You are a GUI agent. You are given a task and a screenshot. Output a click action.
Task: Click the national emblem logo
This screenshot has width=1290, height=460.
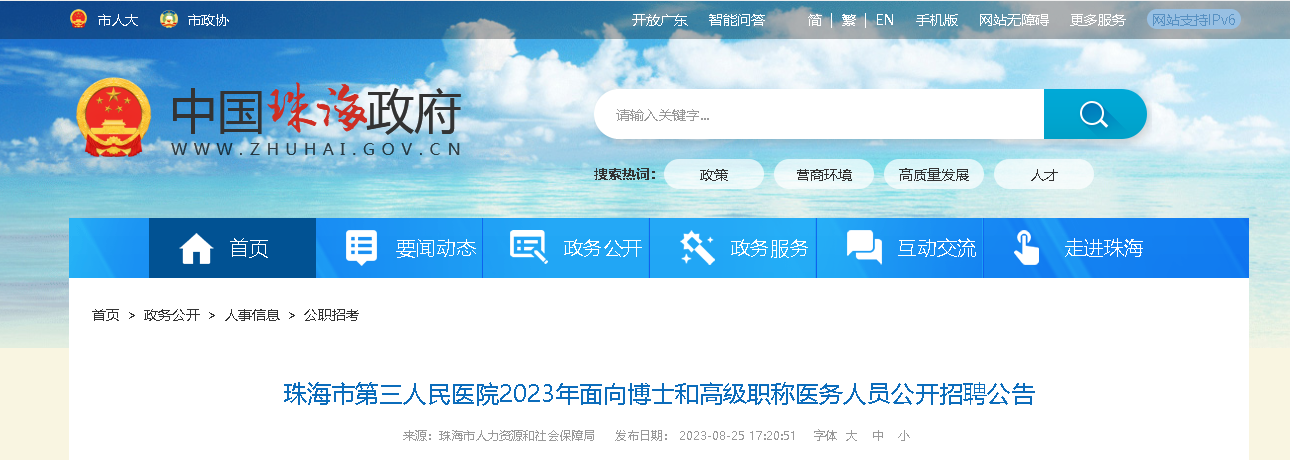click(x=114, y=117)
